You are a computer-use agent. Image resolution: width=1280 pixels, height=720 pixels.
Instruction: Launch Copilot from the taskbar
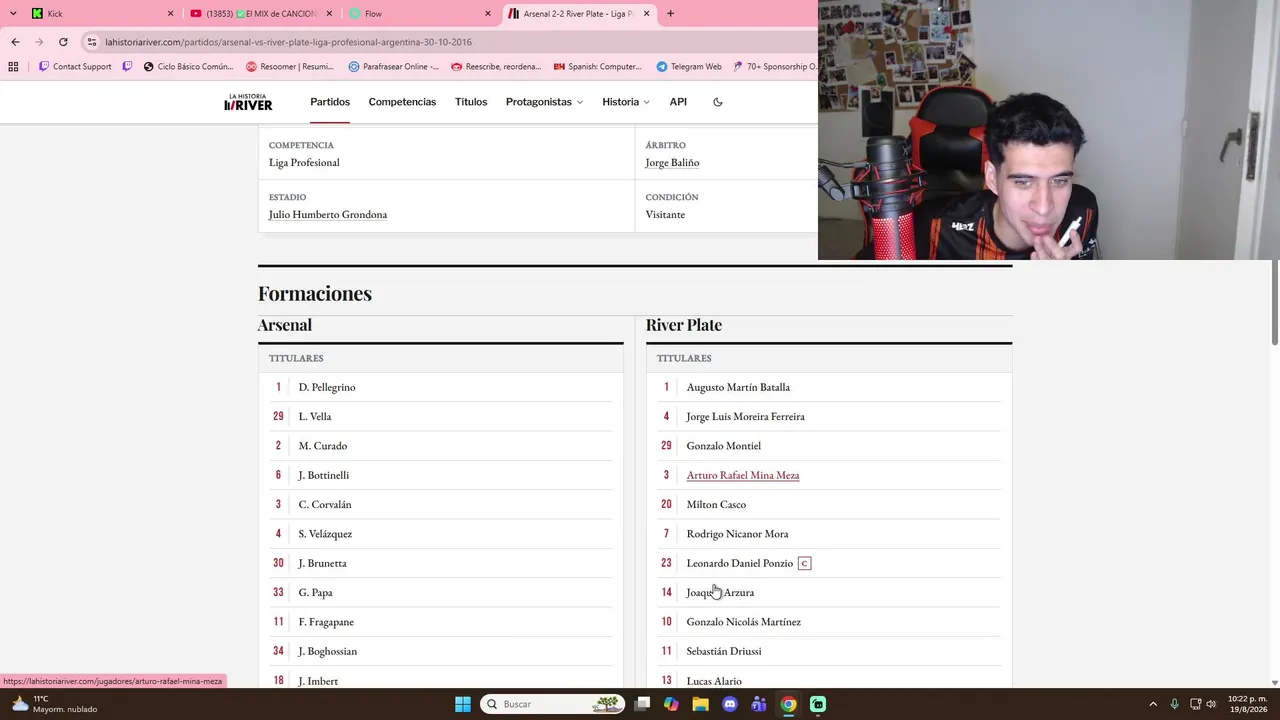[671, 704]
